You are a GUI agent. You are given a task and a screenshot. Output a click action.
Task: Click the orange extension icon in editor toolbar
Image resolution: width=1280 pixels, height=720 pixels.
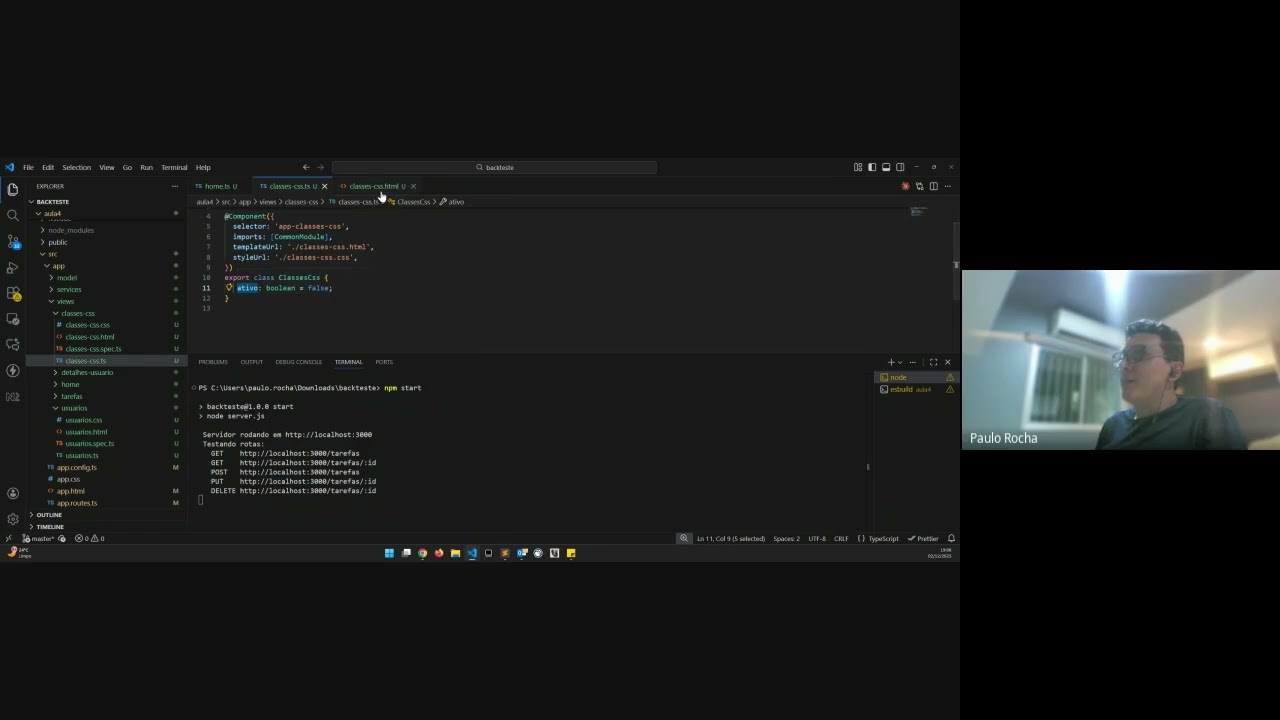click(906, 186)
